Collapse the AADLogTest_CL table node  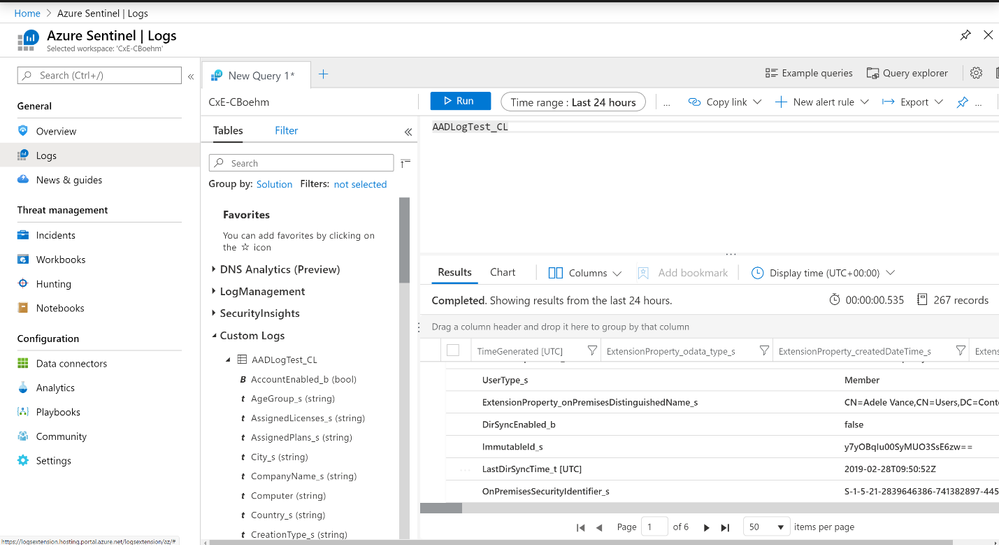228,360
